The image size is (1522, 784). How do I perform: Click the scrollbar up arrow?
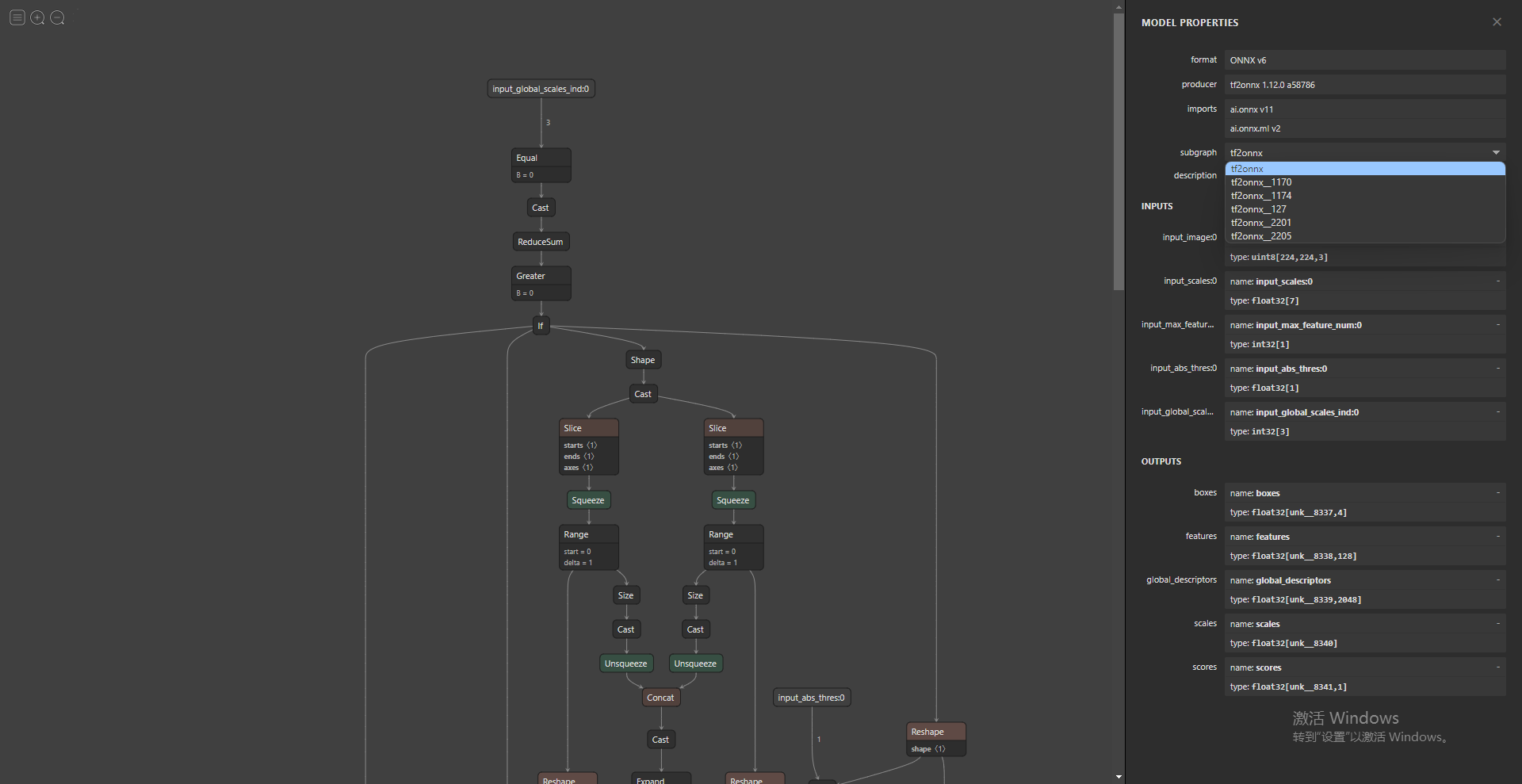click(x=1119, y=6)
